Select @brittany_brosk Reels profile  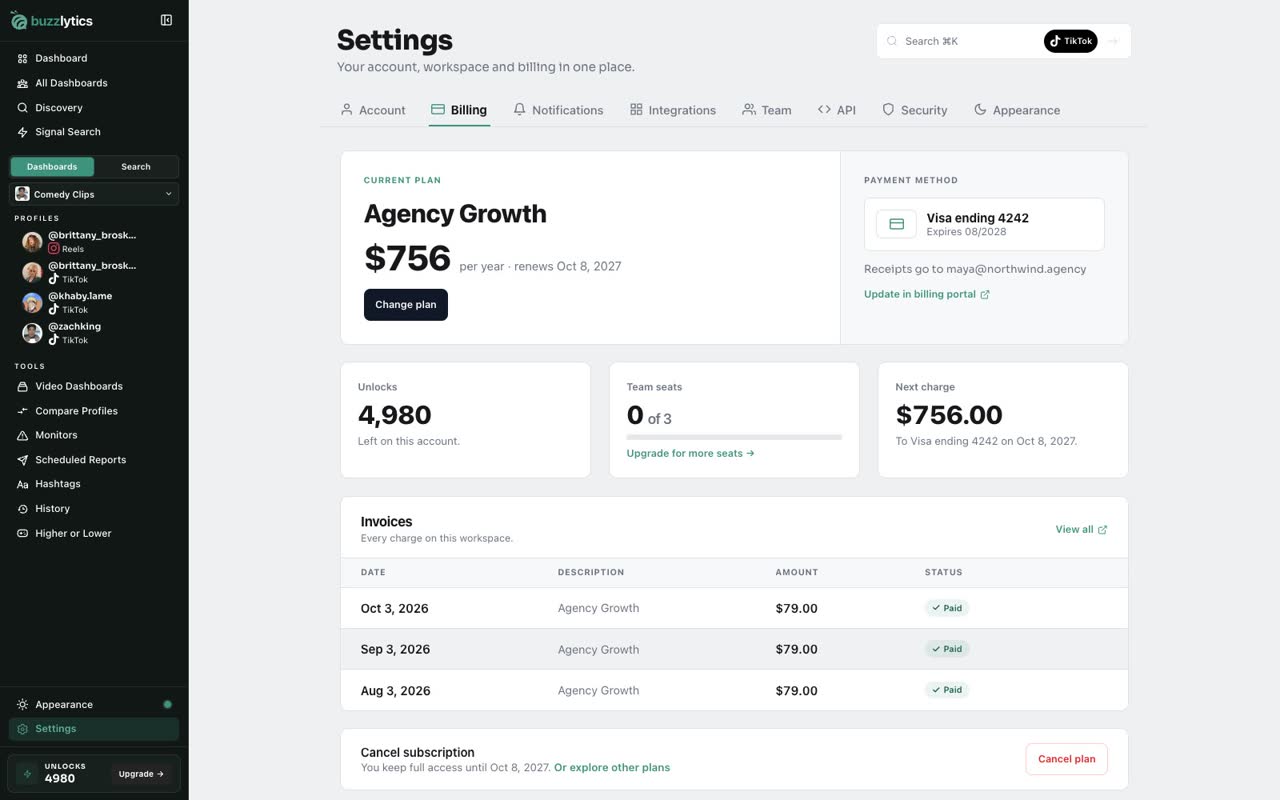[x=94, y=242]
